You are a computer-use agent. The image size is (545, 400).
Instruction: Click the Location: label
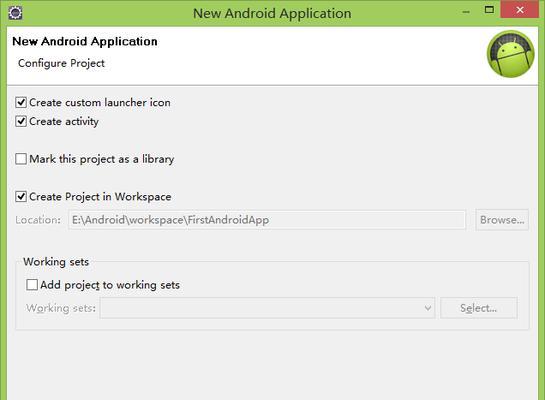pos(38,220)
